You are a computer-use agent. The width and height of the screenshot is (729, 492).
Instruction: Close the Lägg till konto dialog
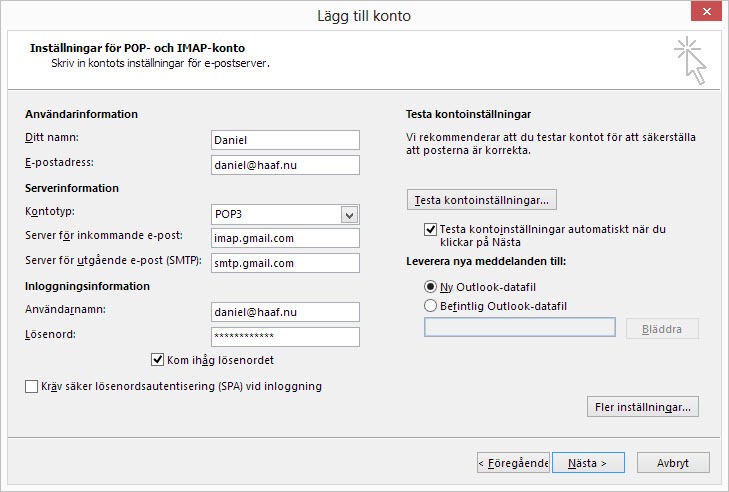click(705, 13)
